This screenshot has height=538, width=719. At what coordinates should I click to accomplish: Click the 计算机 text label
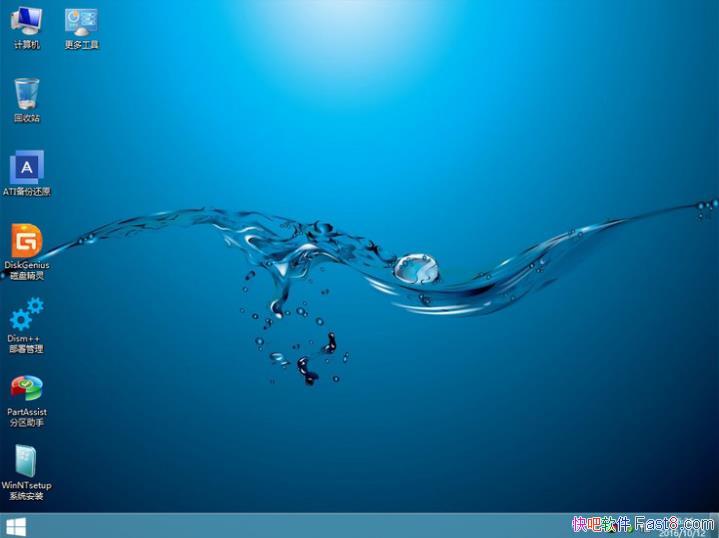[x=27, y=45]
